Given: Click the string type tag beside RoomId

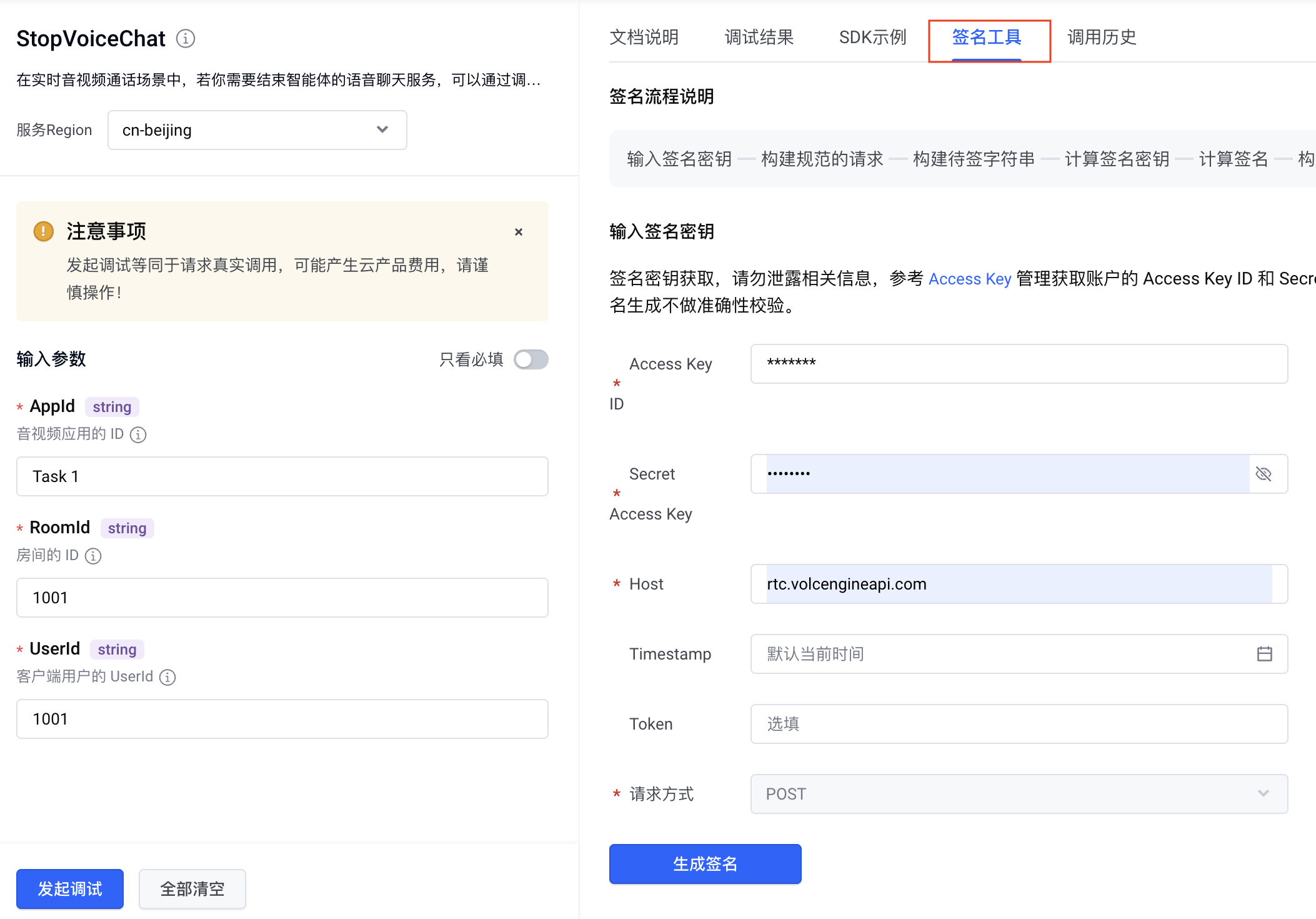Looking at the screenshot, I should [127, 528].
